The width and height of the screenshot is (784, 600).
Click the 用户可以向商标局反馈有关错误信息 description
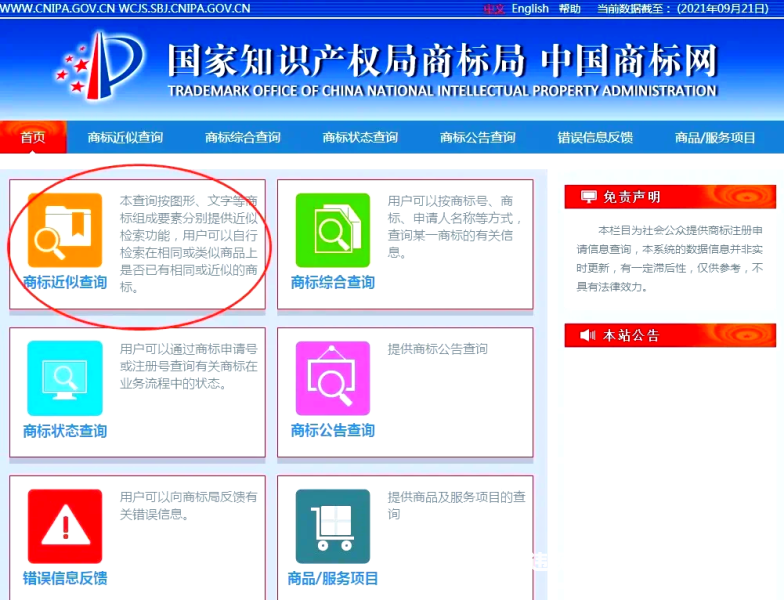188,506
